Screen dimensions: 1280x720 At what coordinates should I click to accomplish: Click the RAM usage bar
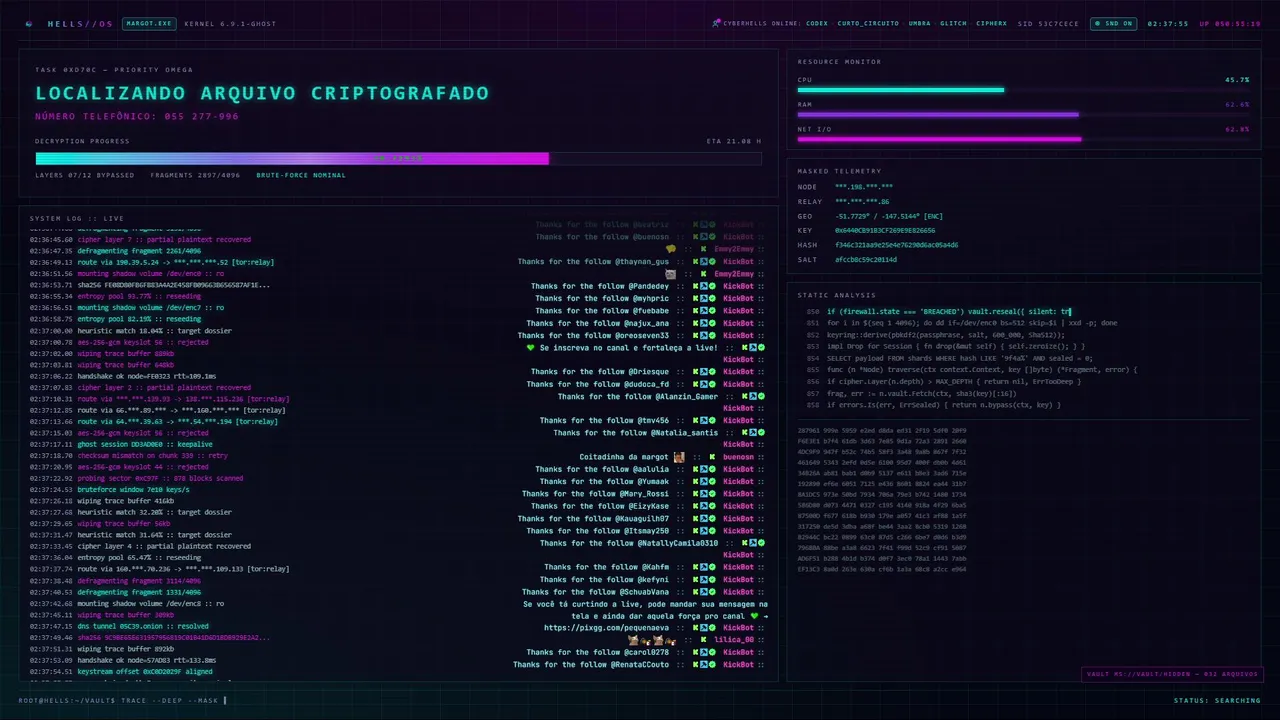click(1023, 115)
